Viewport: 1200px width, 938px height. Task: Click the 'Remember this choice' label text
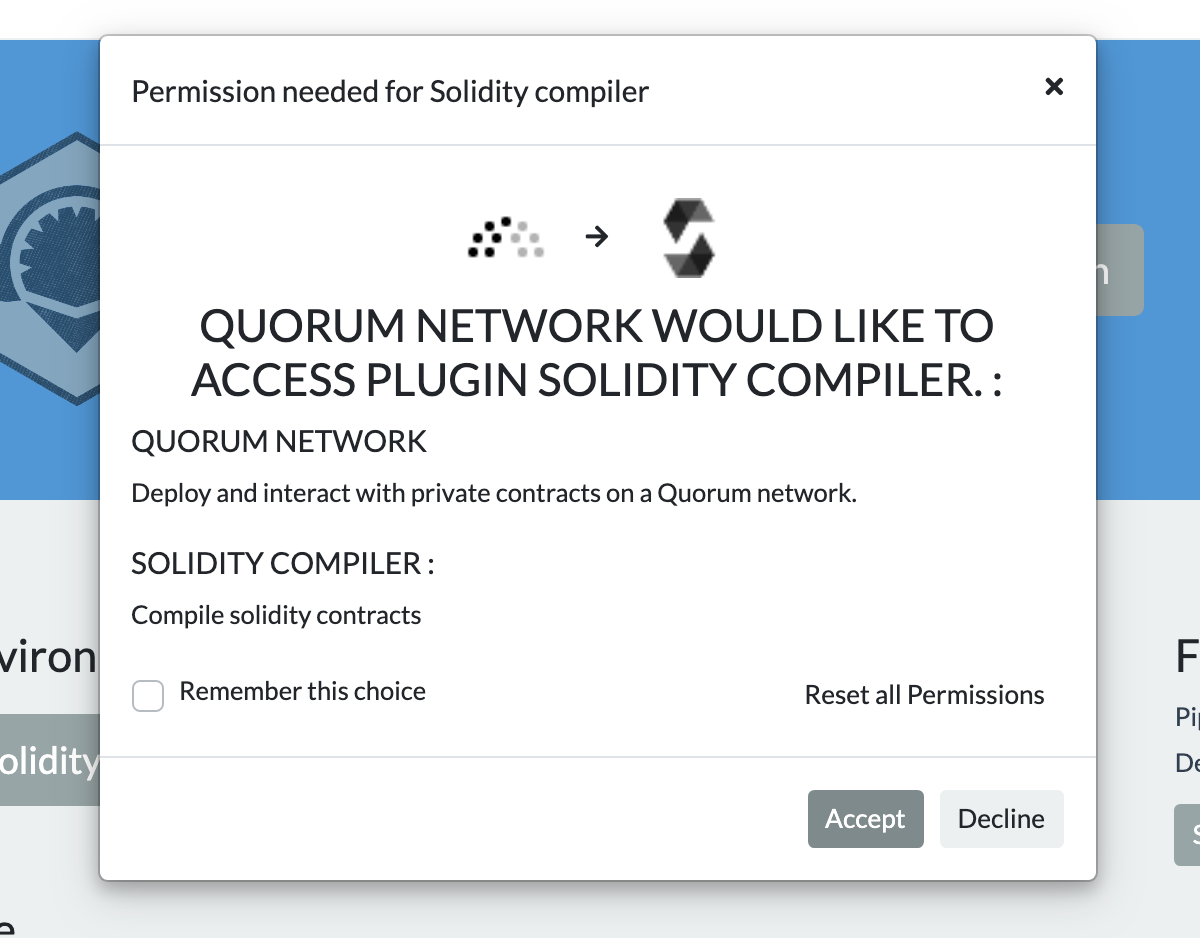coord(302,691)
